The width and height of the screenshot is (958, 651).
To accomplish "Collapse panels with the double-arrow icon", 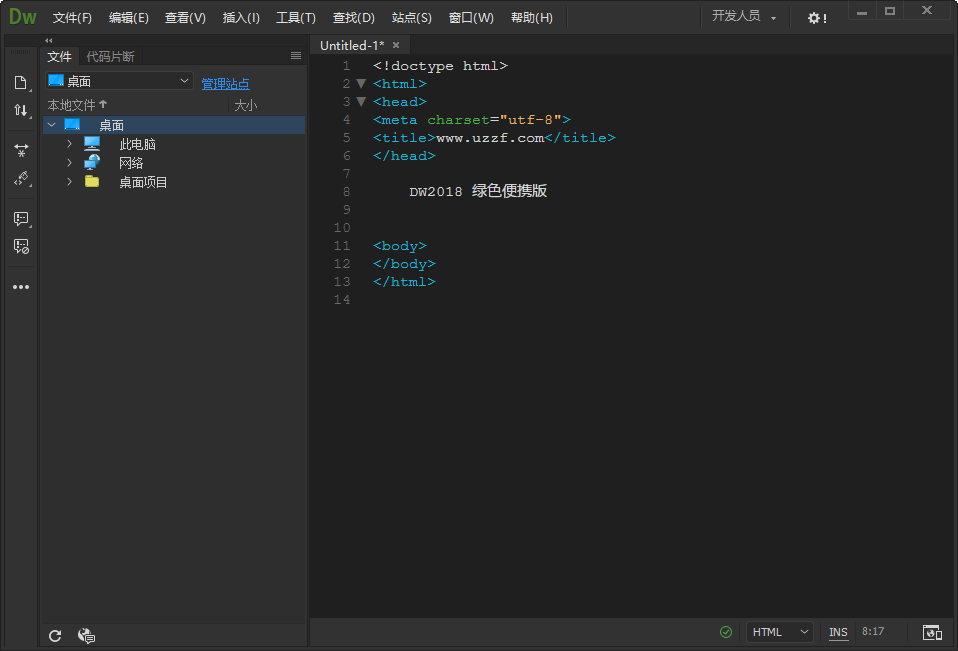I will point(48,40).
